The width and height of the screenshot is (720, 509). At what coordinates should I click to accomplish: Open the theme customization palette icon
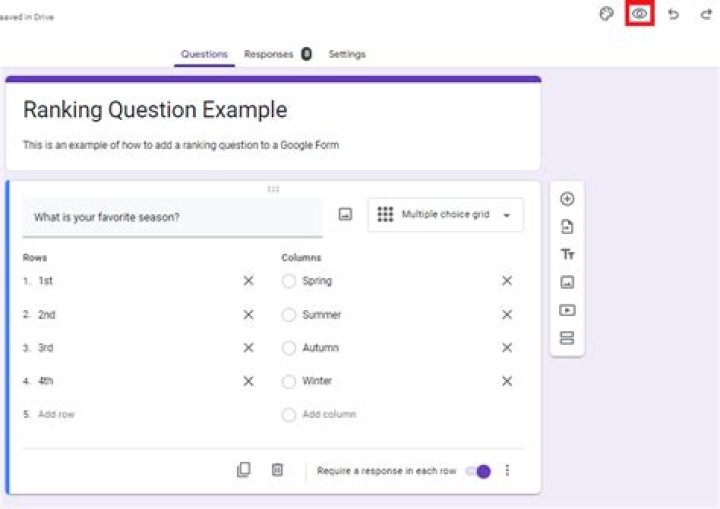[x=606, y=14]
